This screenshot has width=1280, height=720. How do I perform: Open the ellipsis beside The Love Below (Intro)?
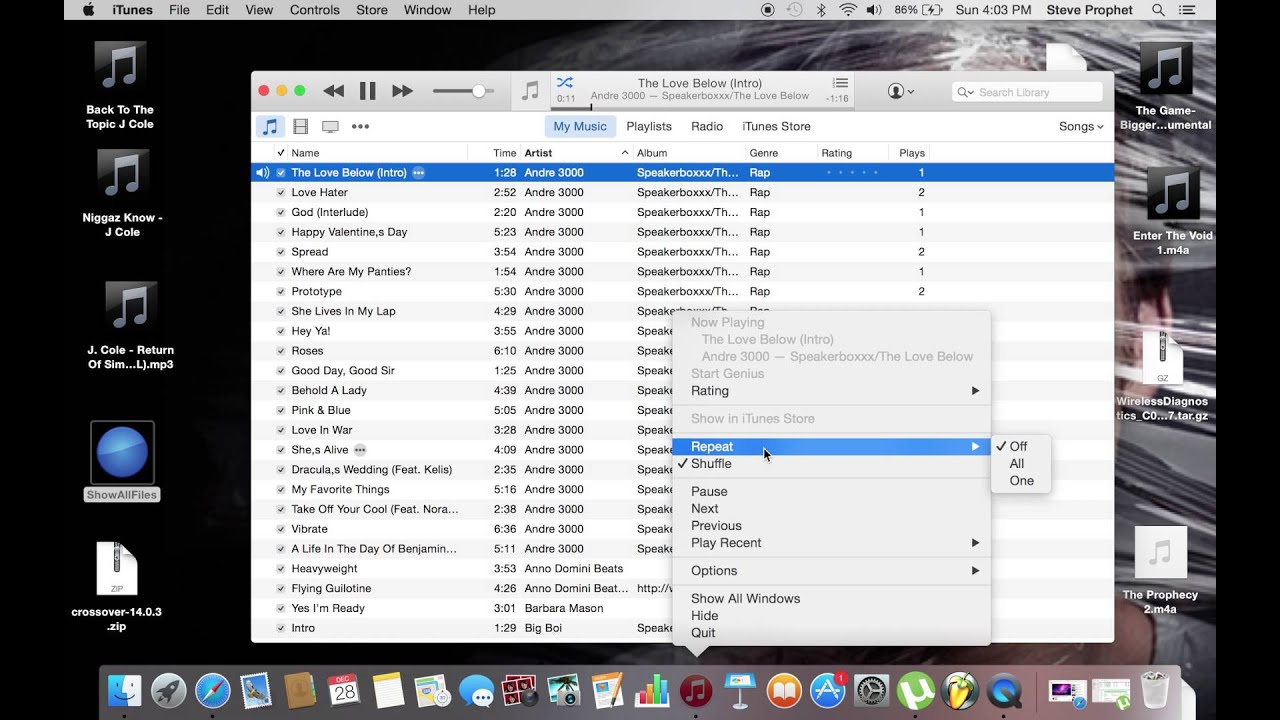coord(418,172)
